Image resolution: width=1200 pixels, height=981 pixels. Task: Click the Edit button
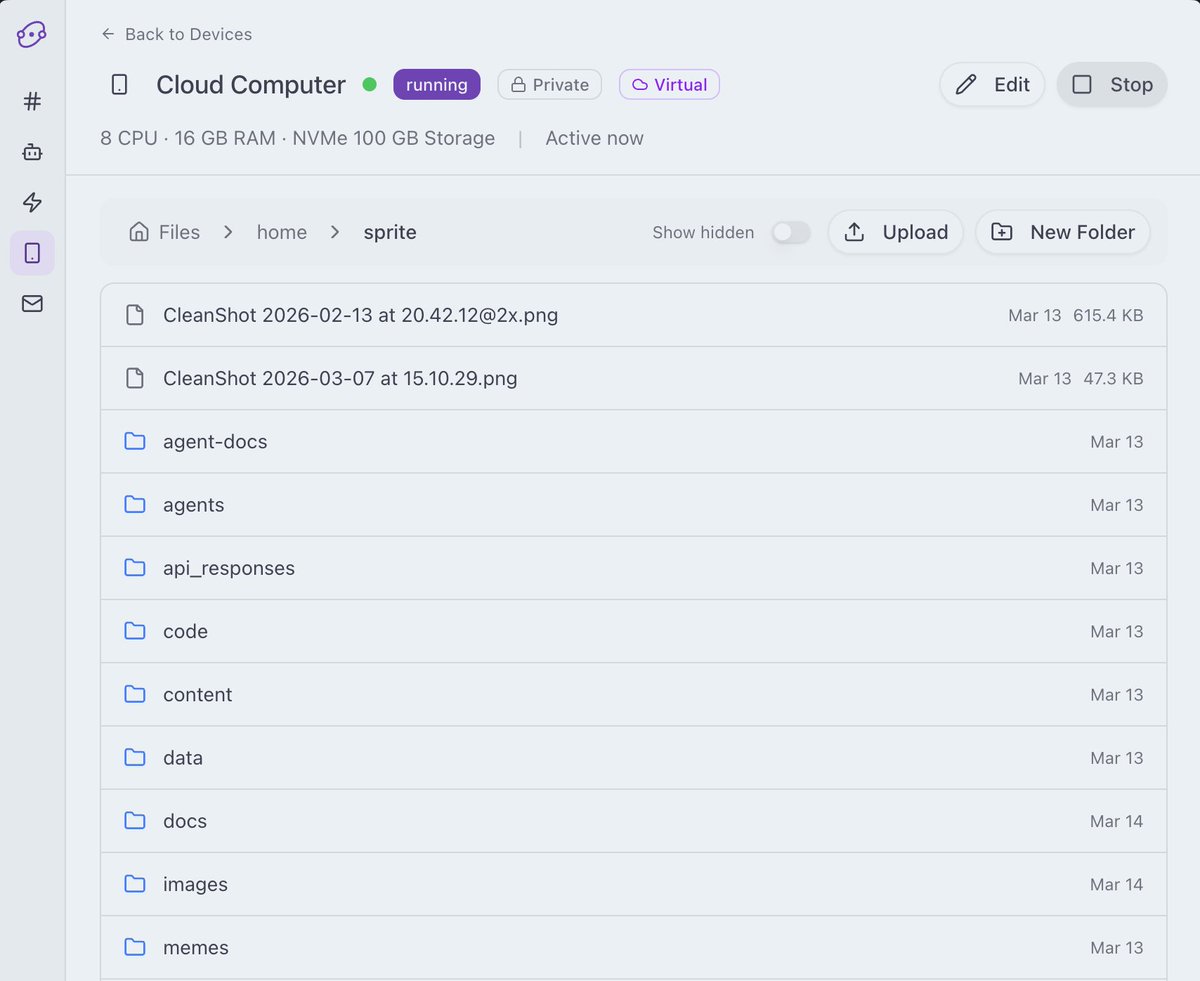coord(992,85)
